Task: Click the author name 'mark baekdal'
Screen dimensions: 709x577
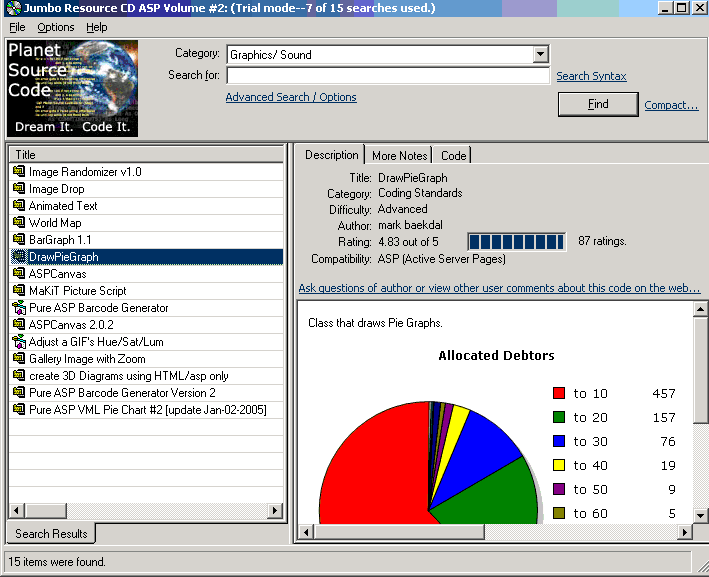Action: point(410,225)
